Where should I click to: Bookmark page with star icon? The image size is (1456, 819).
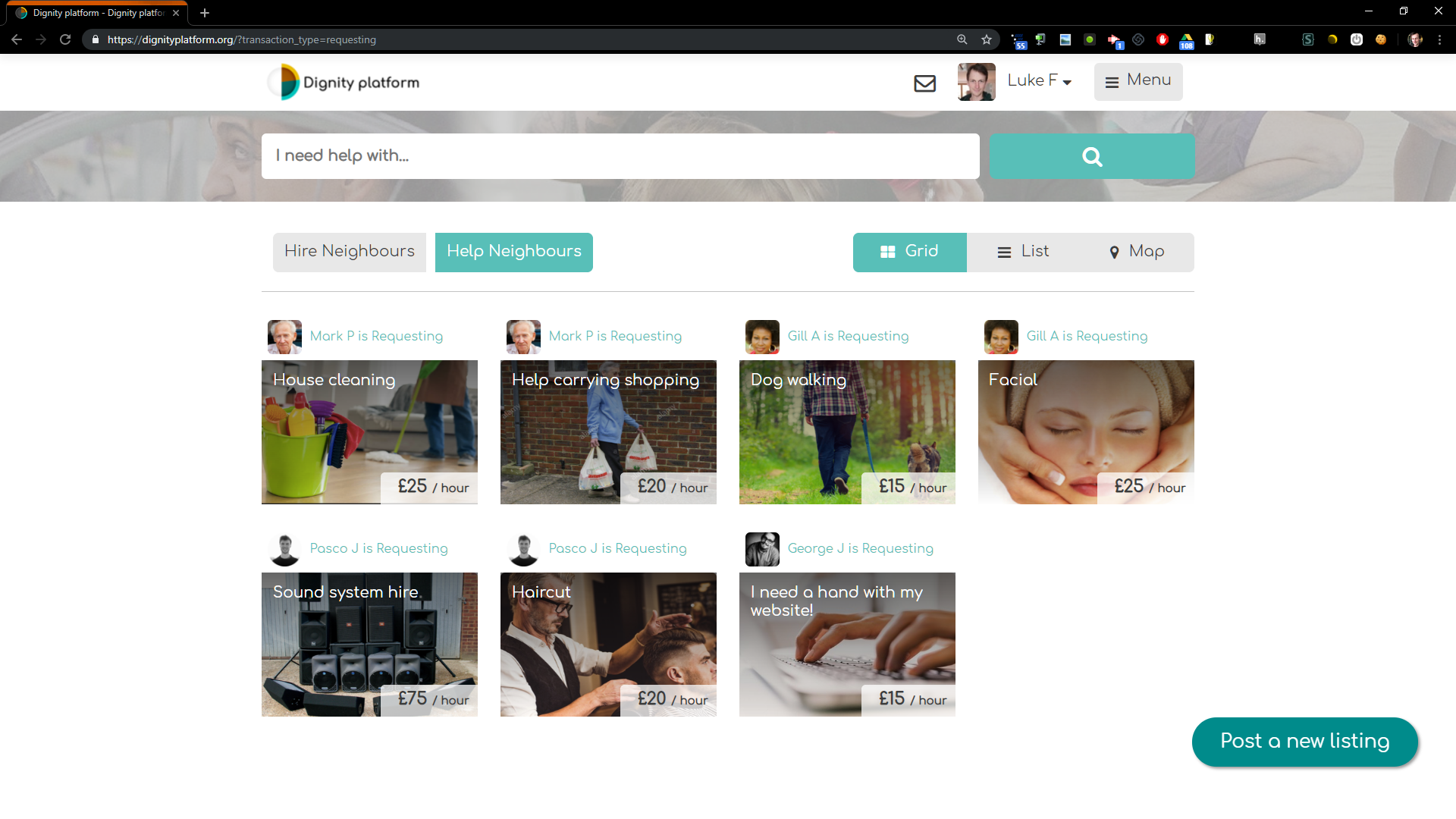(986, 39)
